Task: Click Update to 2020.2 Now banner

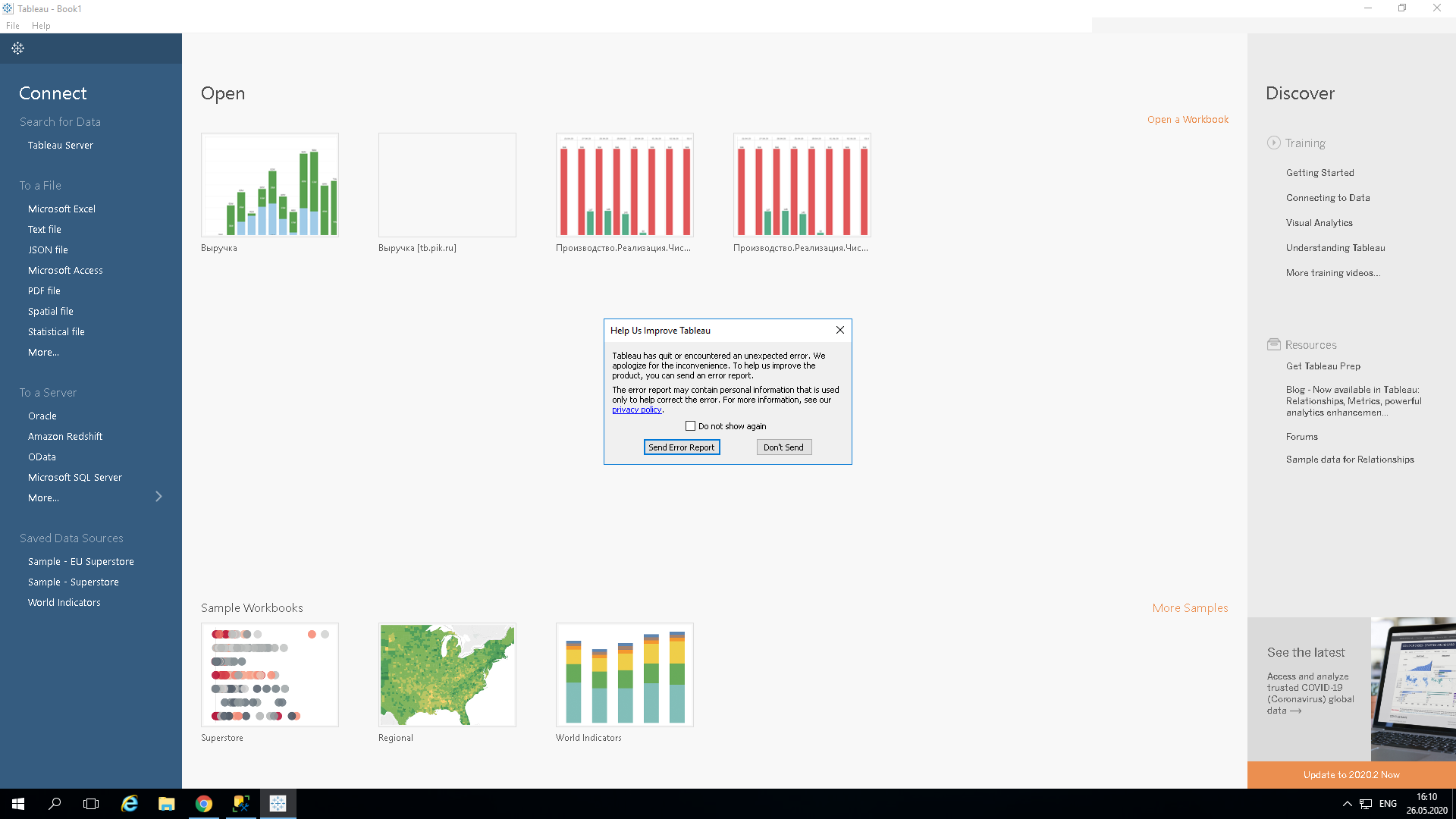Action: (1351, 775)
